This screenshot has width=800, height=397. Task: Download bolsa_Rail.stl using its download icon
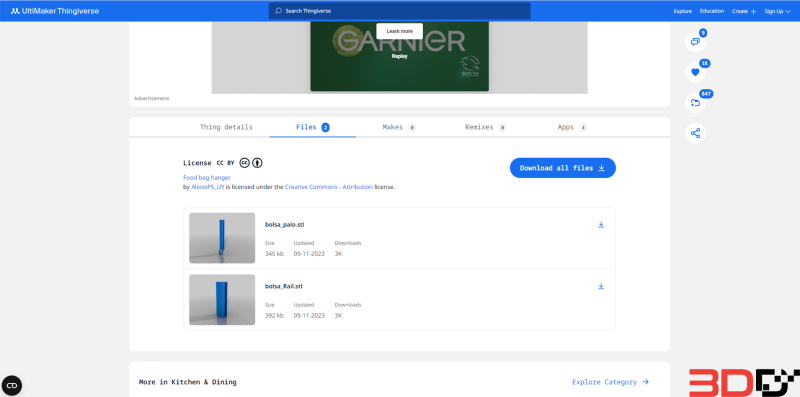[x=601, y=286]
